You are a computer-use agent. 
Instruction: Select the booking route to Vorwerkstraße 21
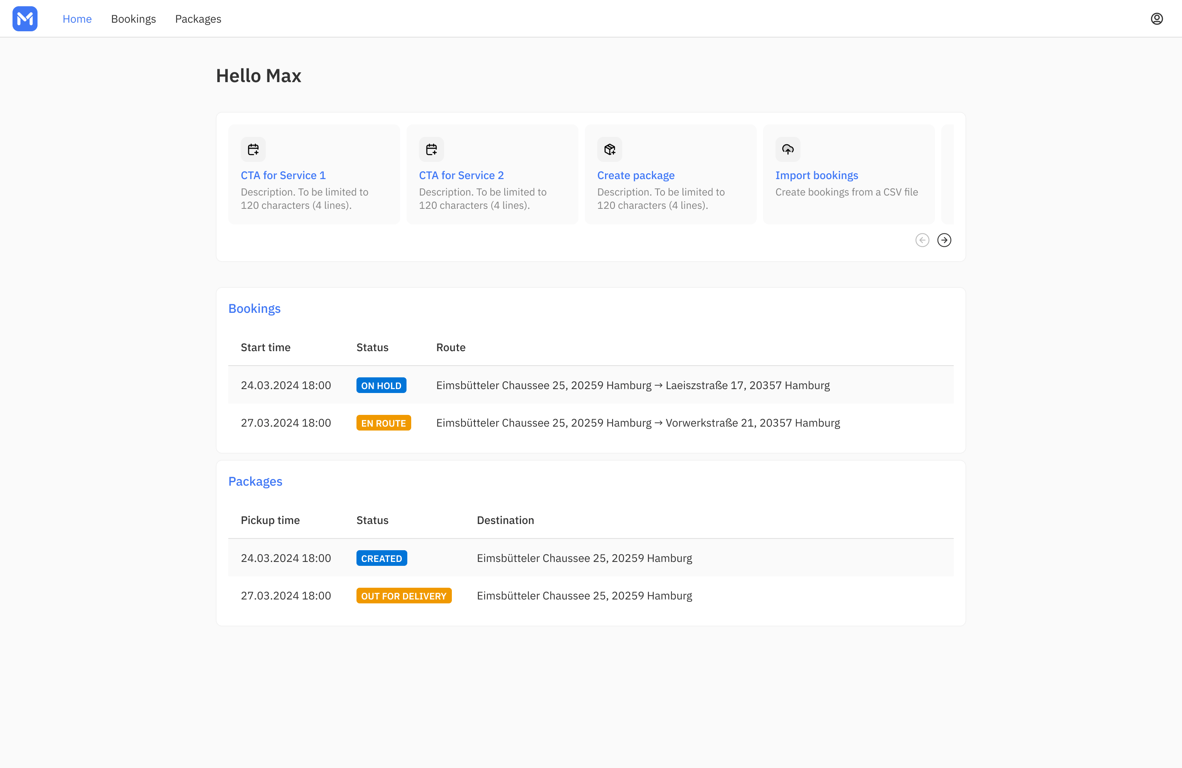click(638, 423)
